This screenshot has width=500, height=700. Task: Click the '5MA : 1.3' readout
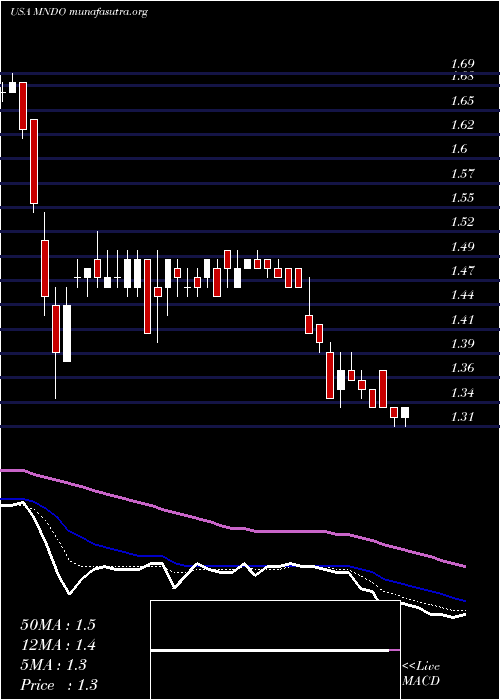tap(54, 665)
